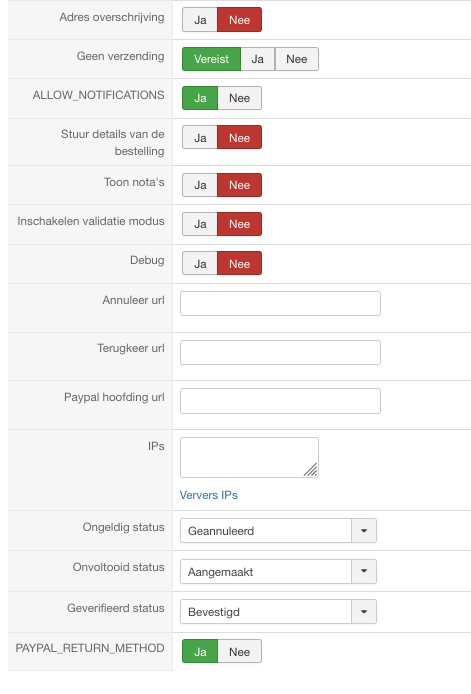Viewport: 471px width, 694px height.
Task: Focus the Paypal hoofding url field
Action: point(280,401)
